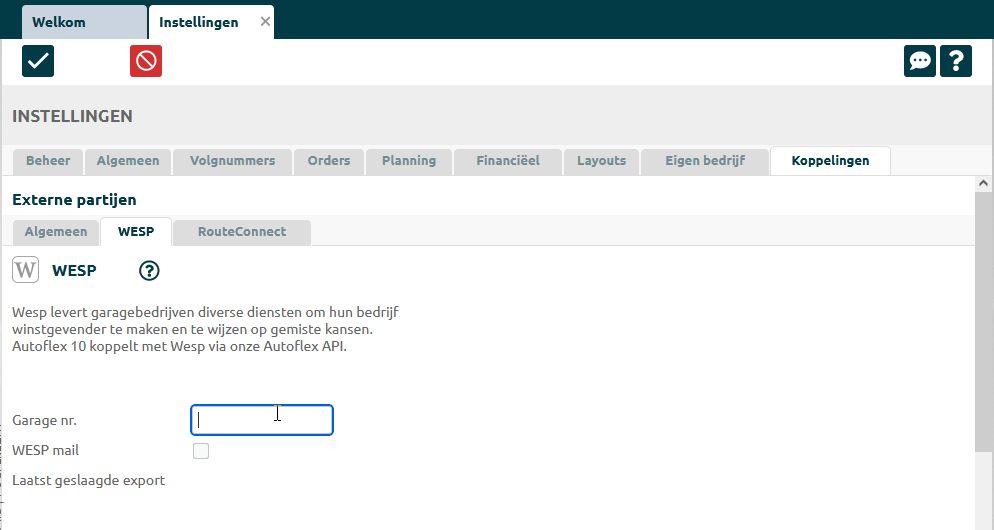The width and height of the screenshot is (994, 530).
Task: Switch to the Planning tab
Action: pyautogui.click(x=408, y=161)
